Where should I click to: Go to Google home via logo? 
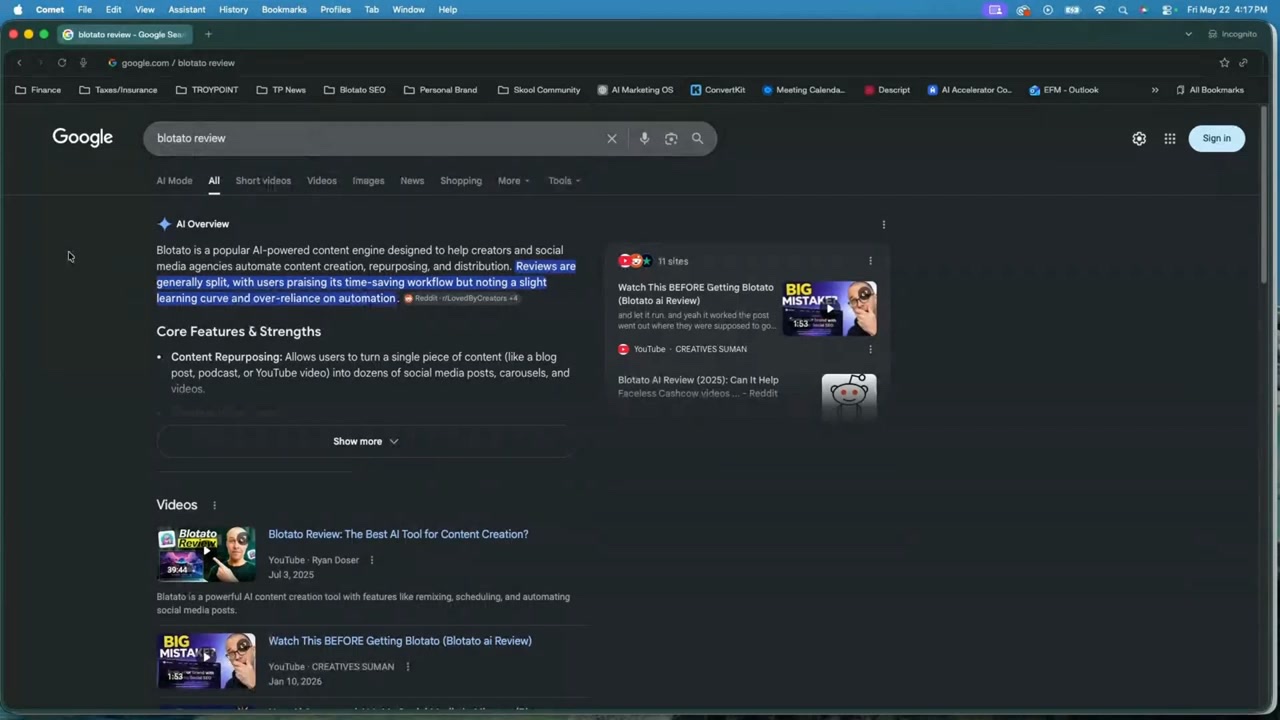click(83, 138)
